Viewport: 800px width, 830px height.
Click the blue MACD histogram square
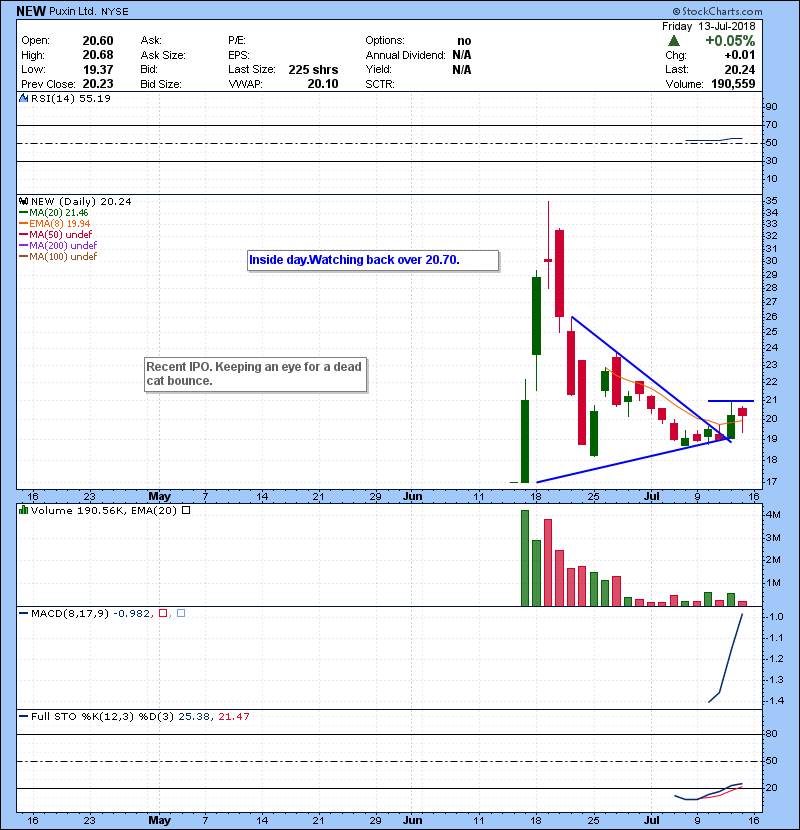pos(181,613)
